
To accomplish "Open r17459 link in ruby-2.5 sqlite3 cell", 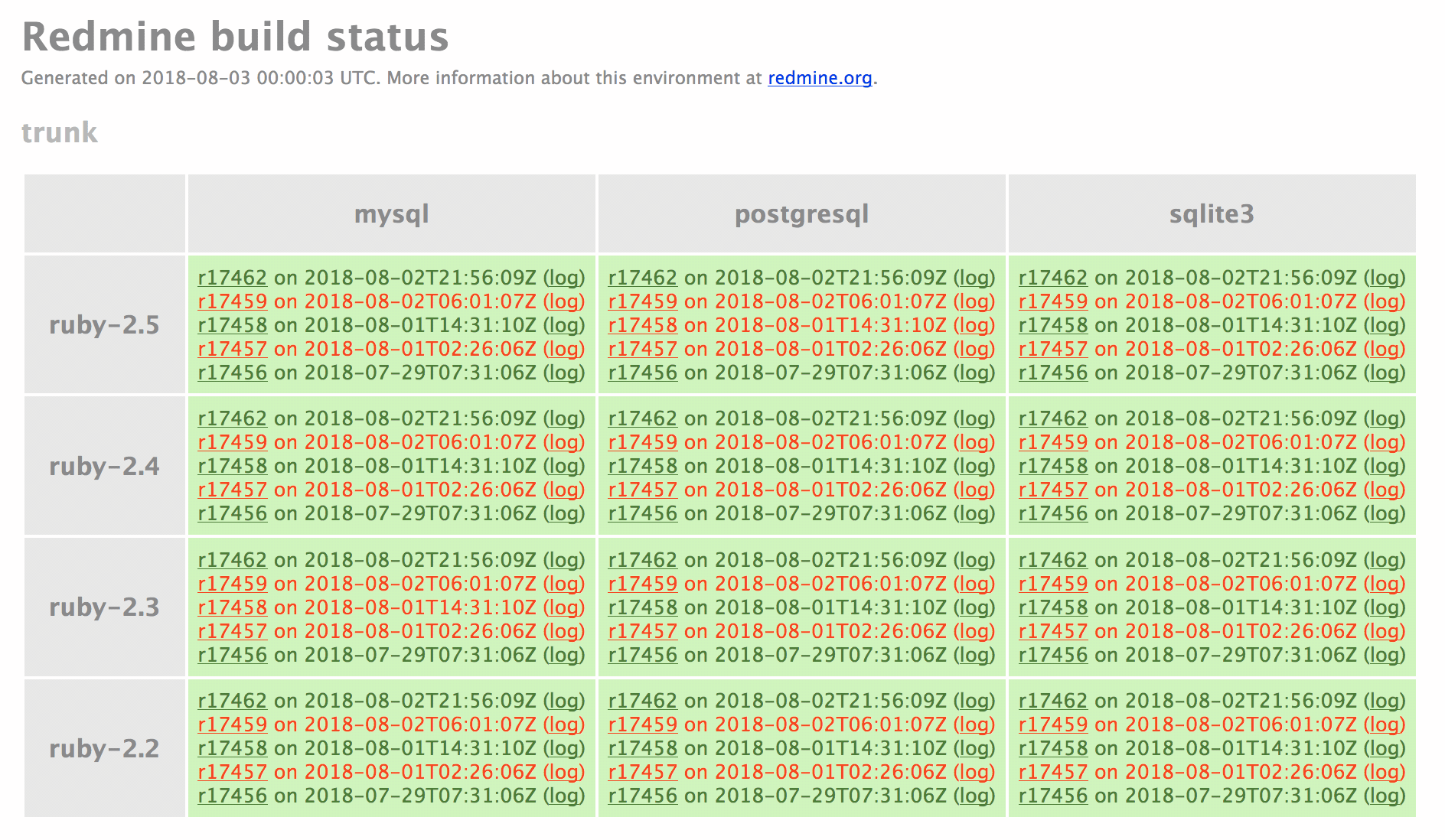I will (x=1053, y=301).
